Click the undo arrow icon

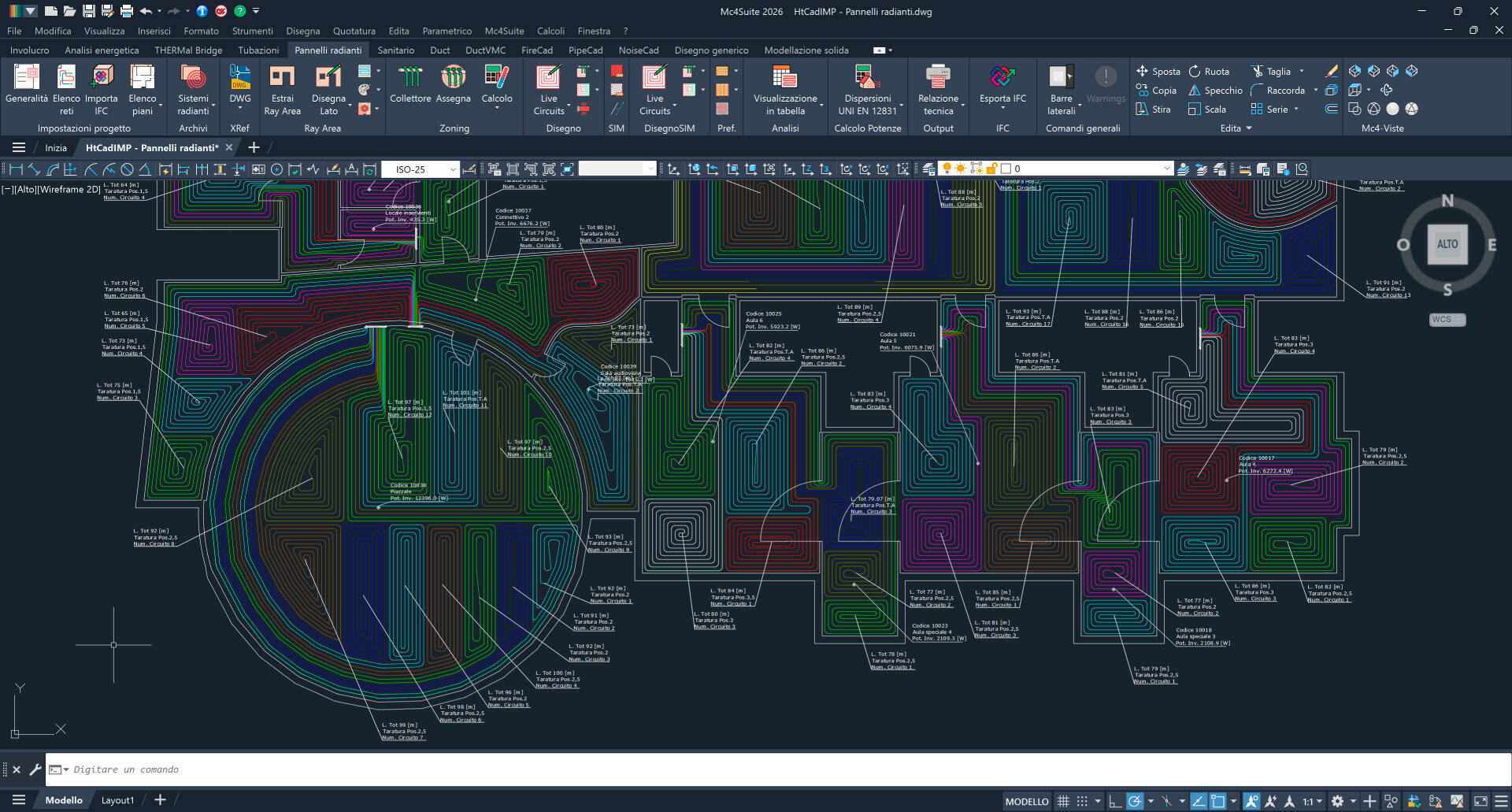146,11
